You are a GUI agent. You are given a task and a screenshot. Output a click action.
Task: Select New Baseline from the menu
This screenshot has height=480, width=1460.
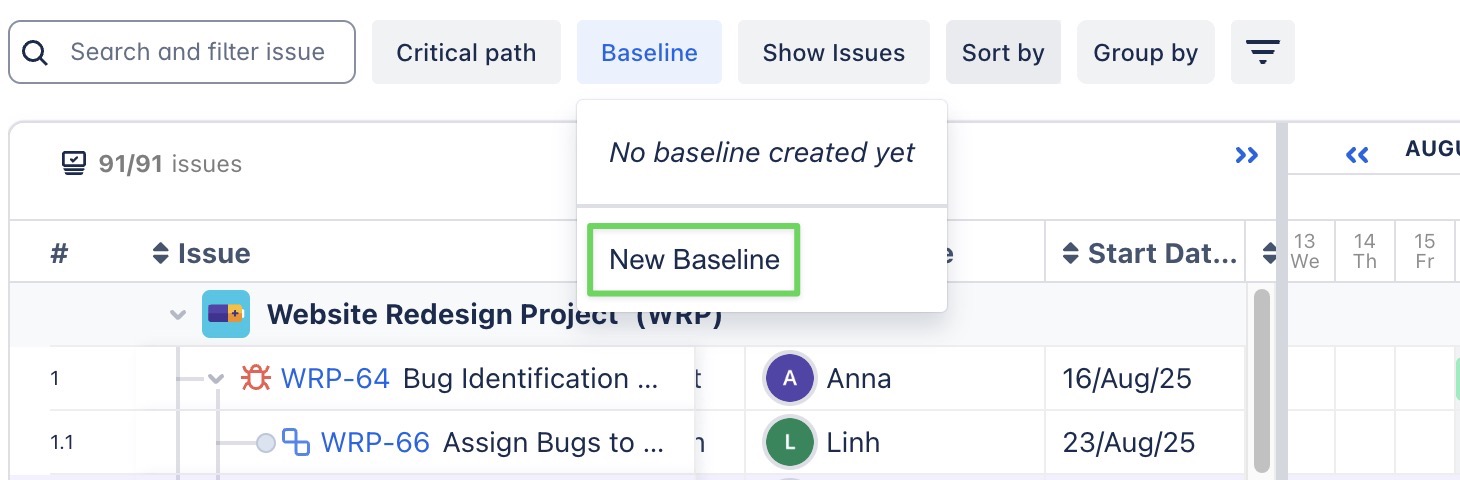[x=694, y=260]
